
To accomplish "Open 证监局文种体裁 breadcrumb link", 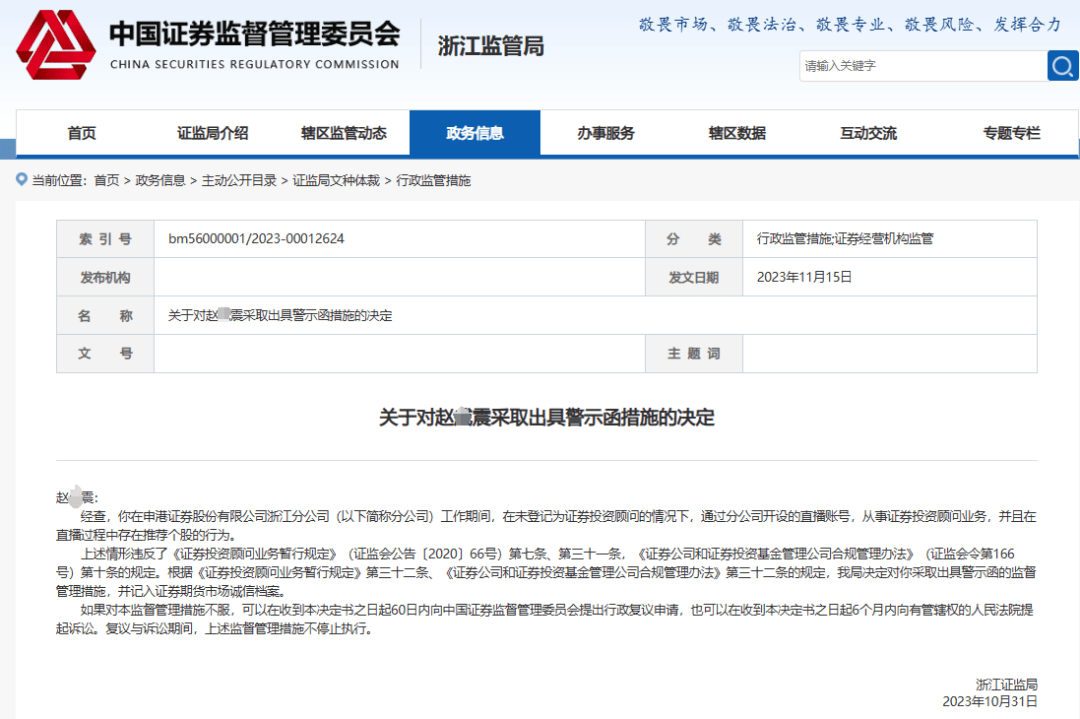I will [336, 181].
